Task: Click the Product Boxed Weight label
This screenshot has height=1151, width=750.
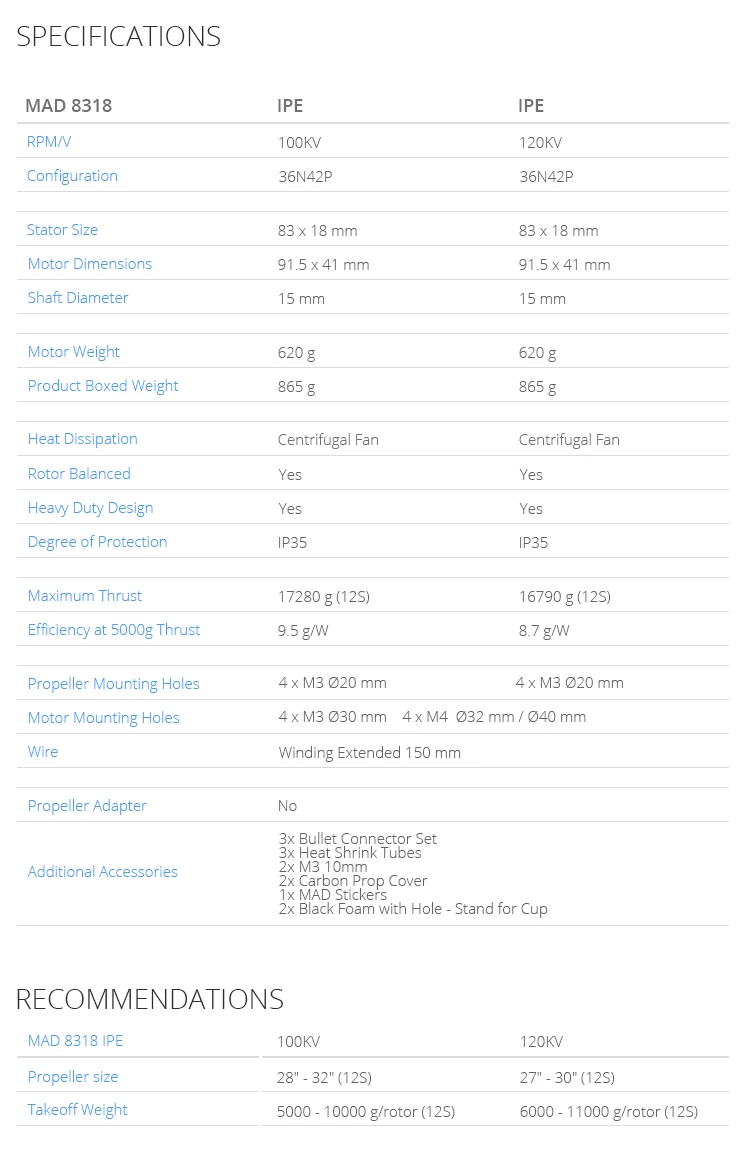Action: click(103, 386)
